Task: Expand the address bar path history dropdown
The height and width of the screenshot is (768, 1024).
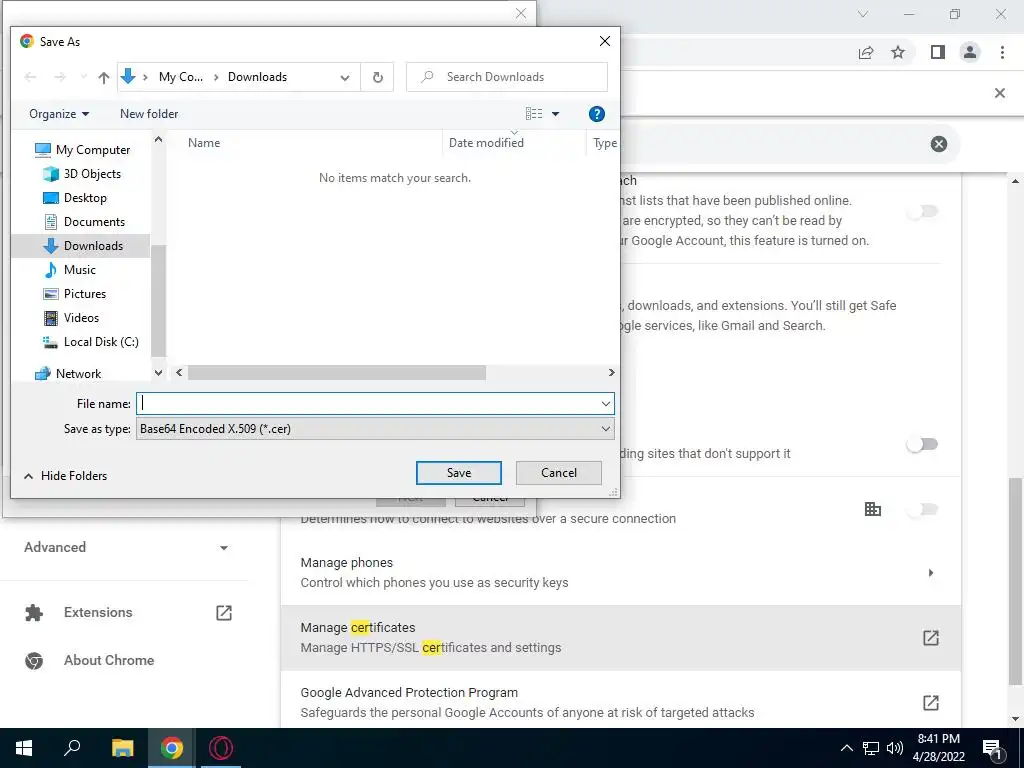Action: point(345,78)
